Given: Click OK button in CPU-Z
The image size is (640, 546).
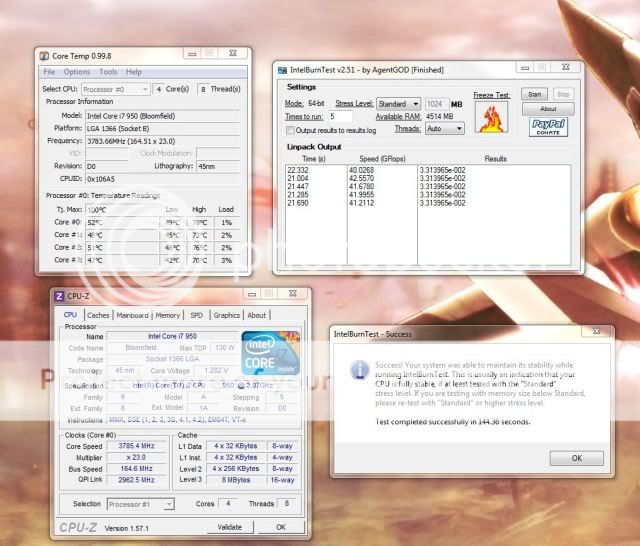Looking at the screenshot, I should [x=281, y=527].
